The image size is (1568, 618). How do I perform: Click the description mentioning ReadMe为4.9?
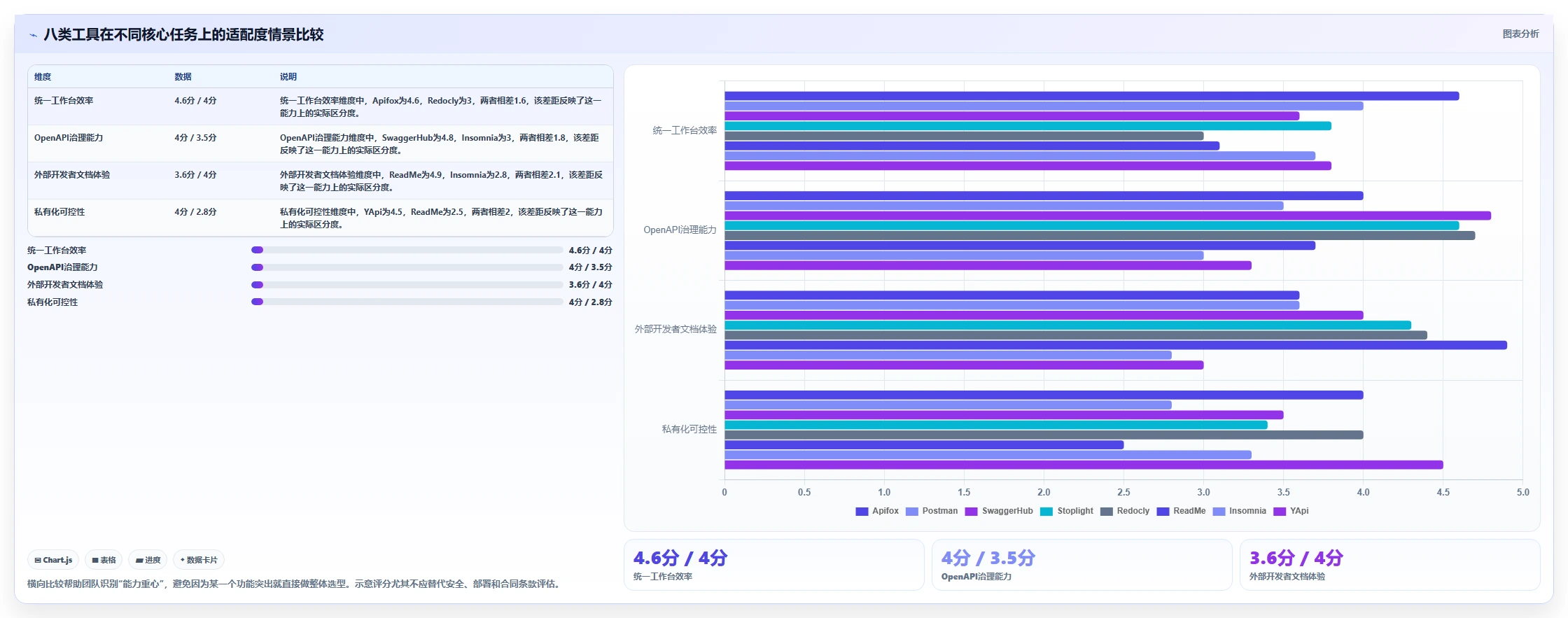pos(442,181)
